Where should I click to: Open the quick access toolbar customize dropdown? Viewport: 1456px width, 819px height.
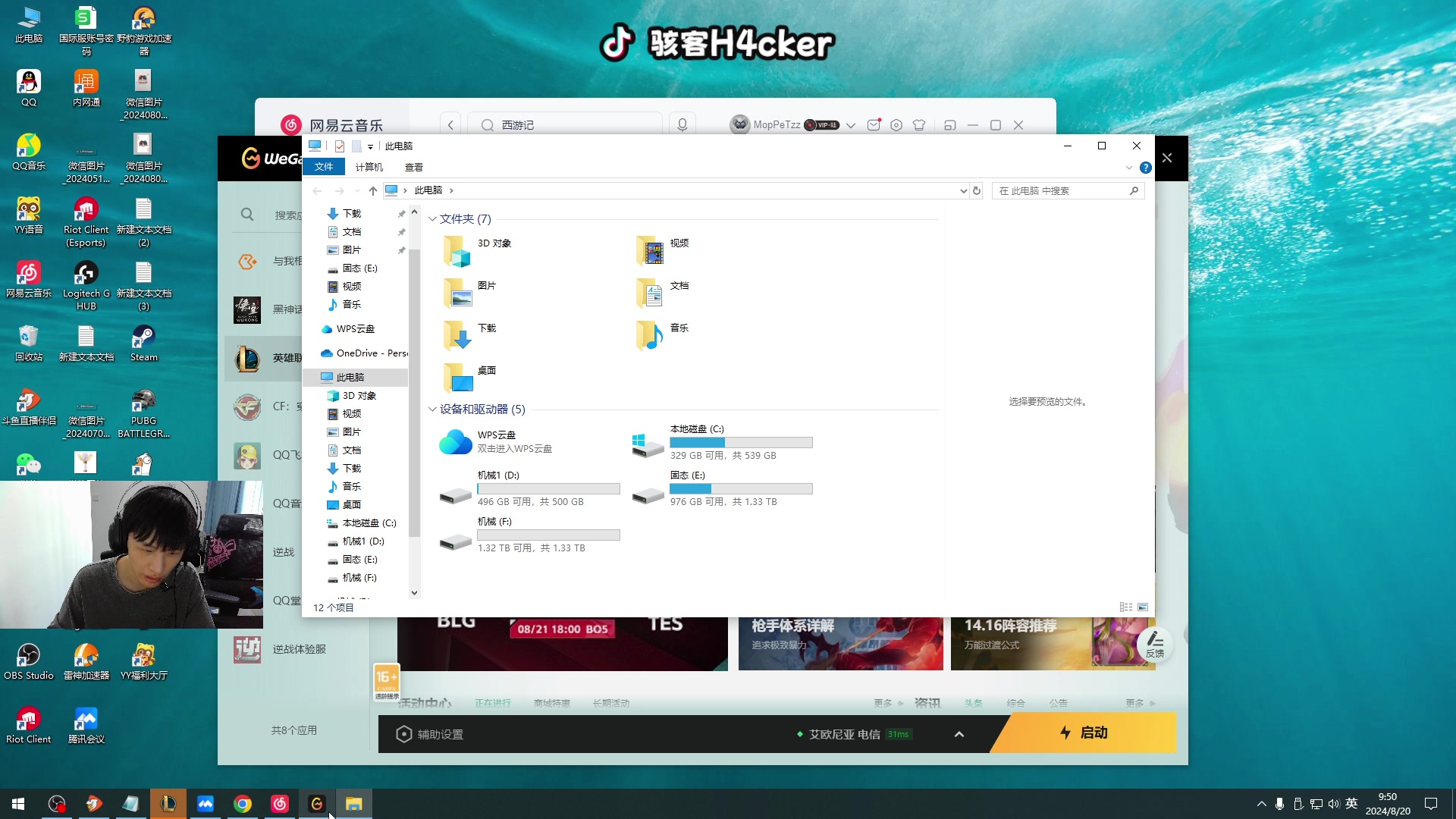click(370, 147)
